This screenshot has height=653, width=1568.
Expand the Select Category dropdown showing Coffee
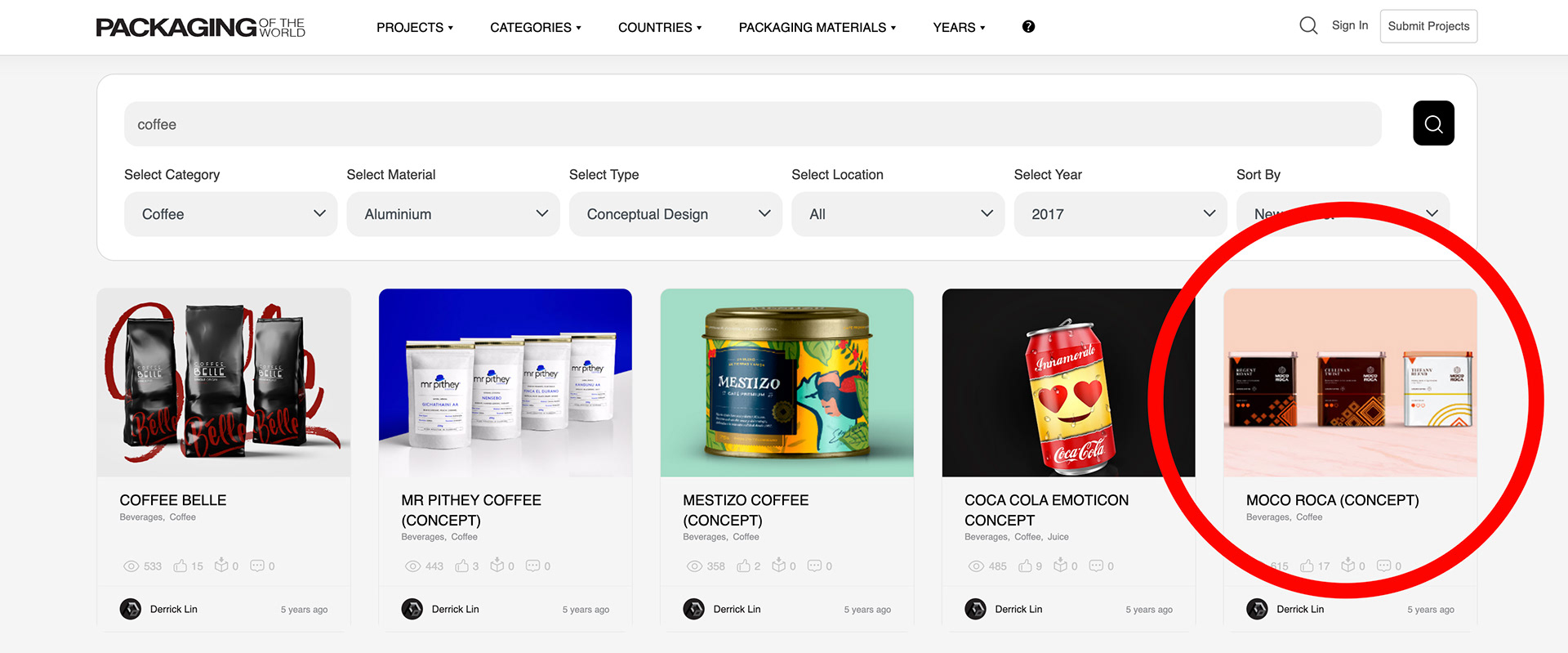pyautogui.click(x=230, y=214)
